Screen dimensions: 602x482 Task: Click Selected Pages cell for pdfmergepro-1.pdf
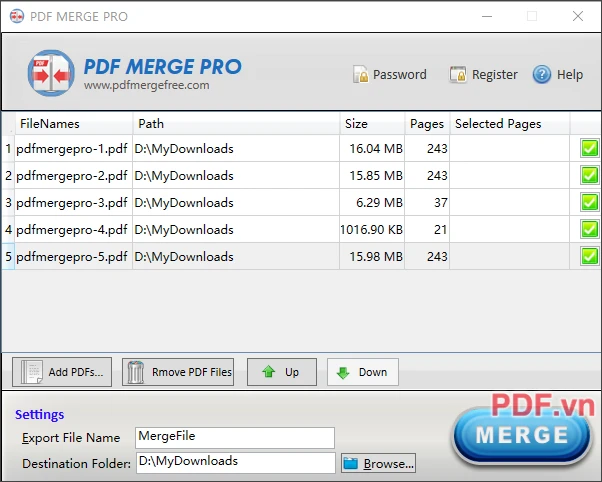(509, 148)
